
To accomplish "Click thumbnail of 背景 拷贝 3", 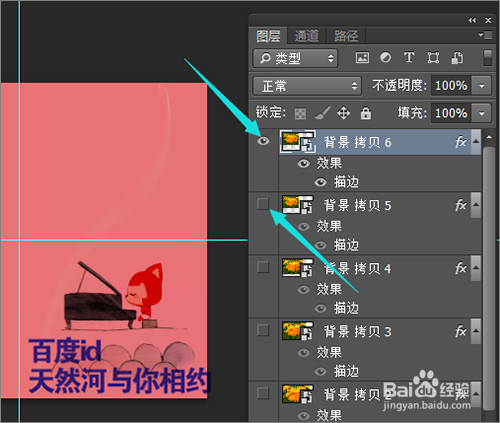I will coord(298,331).
